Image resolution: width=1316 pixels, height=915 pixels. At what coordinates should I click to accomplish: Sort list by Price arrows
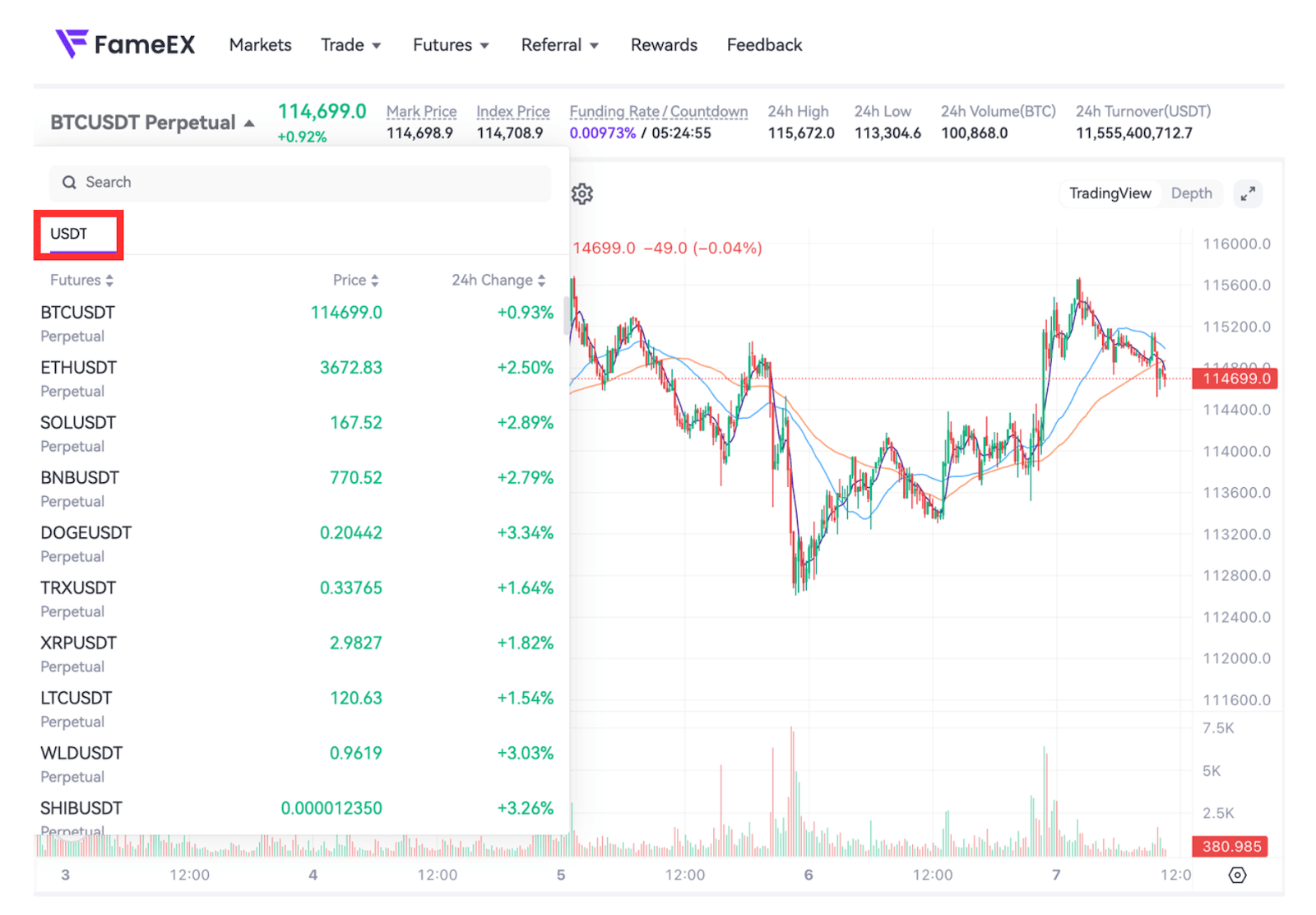click(x=375, y=281)
